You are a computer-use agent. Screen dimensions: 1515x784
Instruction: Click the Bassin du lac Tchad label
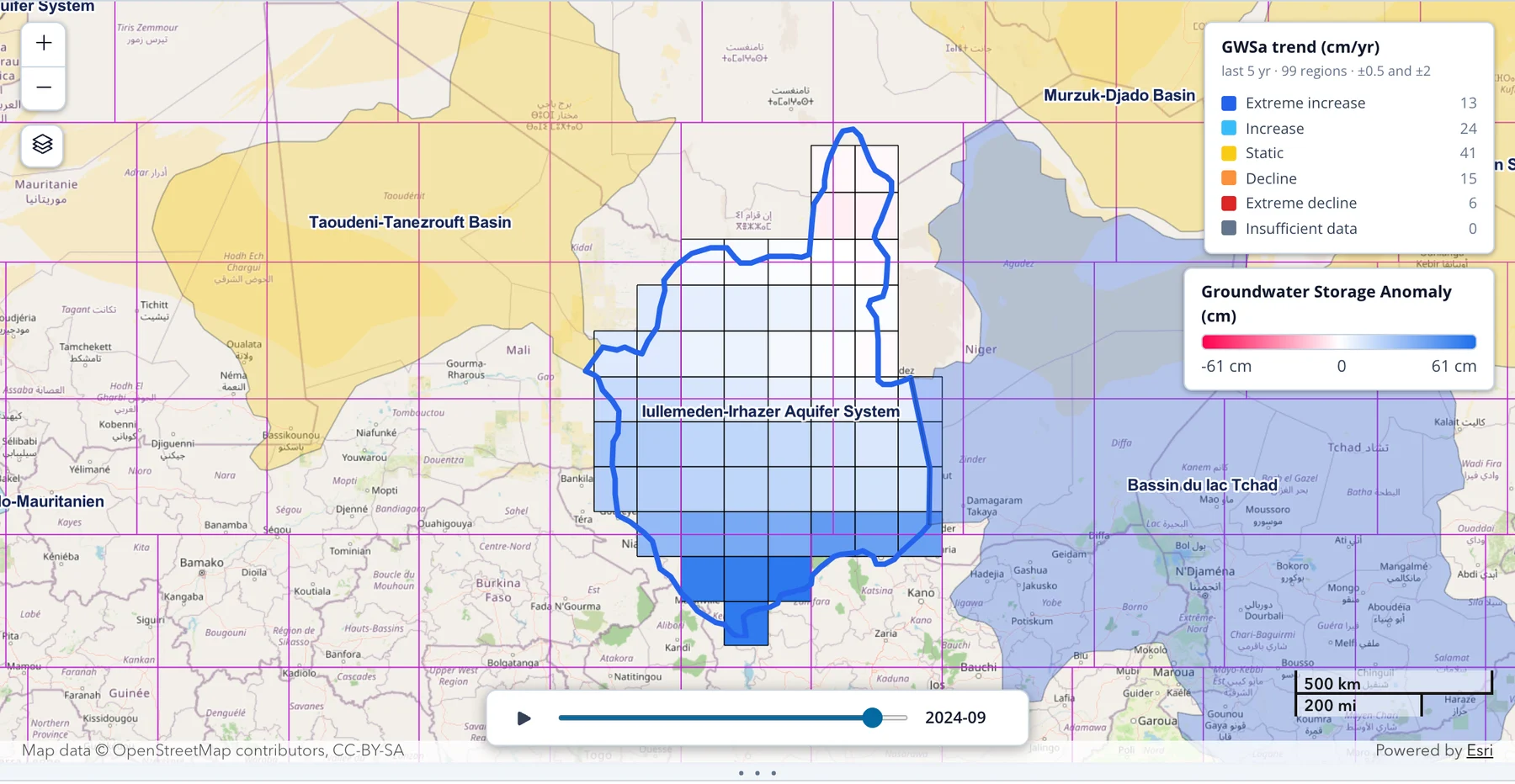tap(1202, 485)
